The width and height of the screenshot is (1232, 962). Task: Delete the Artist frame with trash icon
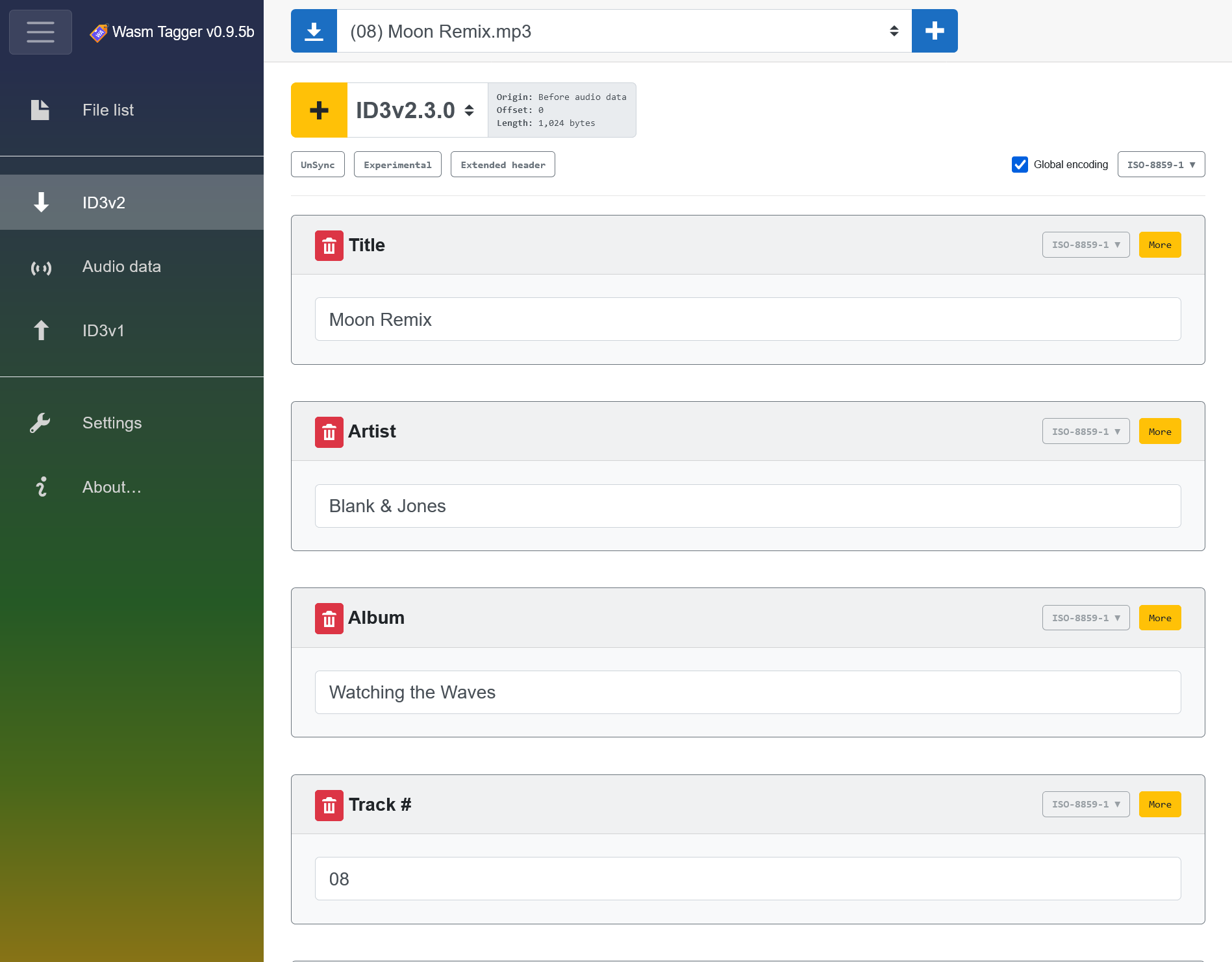click(x=329, y=432)
